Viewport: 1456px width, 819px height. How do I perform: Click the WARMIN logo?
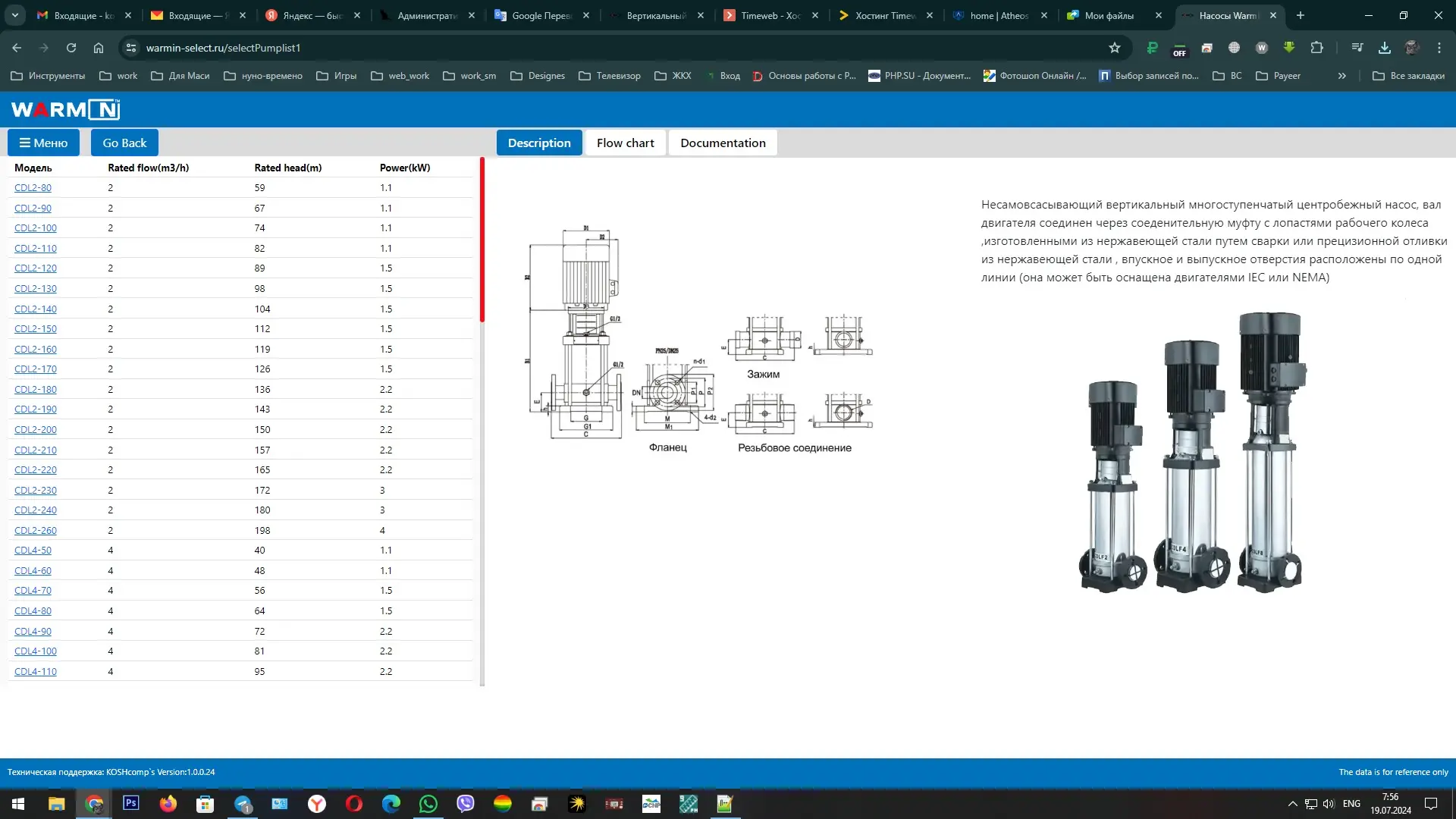click(x=66, y=109)
